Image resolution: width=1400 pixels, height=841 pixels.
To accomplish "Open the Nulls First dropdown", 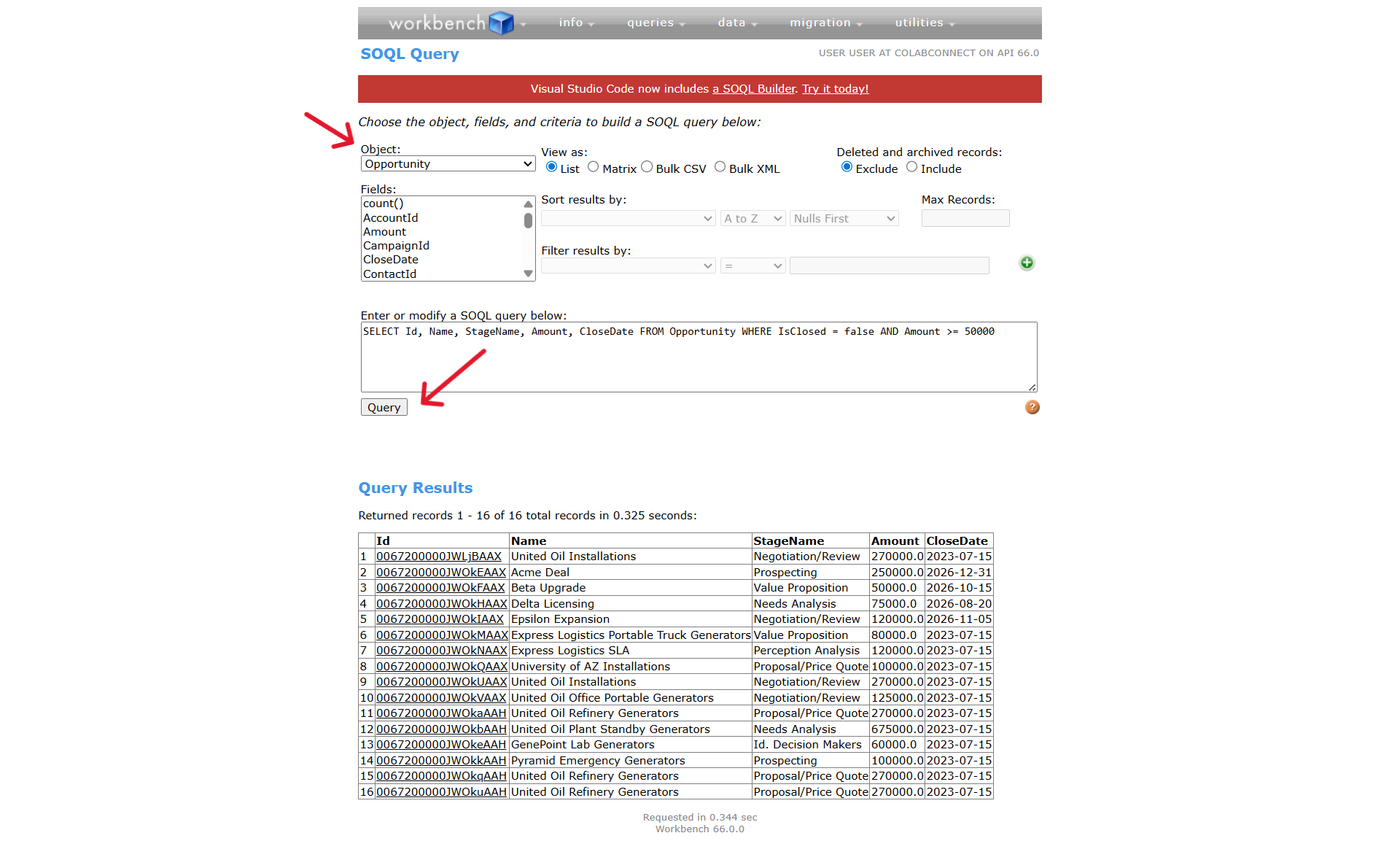I will coord(844,218).
